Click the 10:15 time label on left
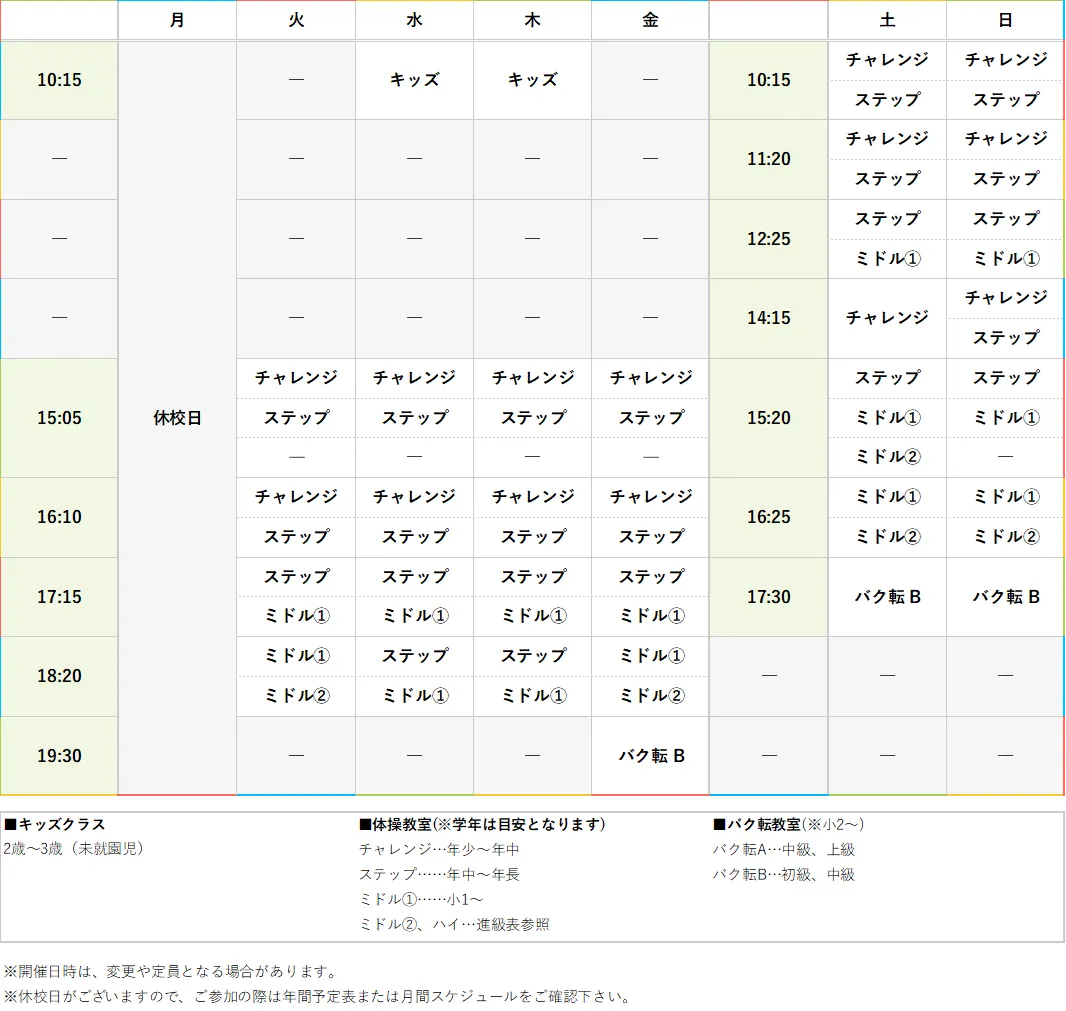 tap(58, 80)
